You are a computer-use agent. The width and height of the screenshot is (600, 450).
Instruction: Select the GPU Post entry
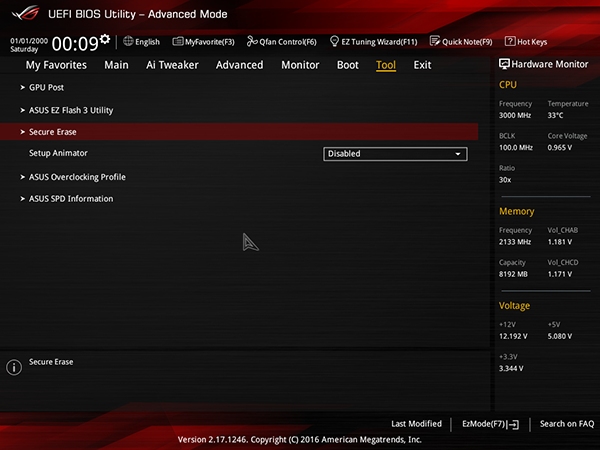point(46,88)
